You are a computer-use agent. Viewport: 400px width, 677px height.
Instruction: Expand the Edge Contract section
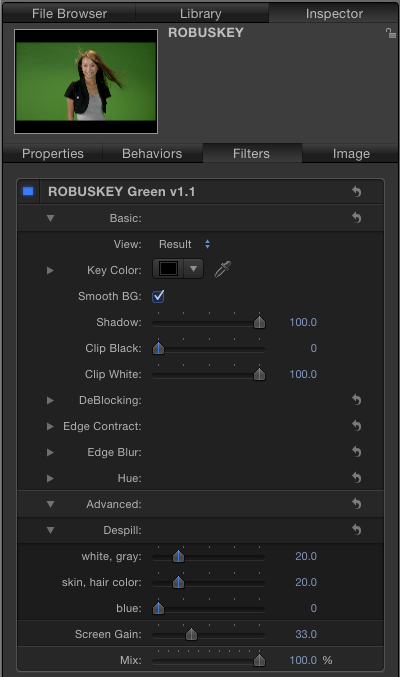[50, 426]
